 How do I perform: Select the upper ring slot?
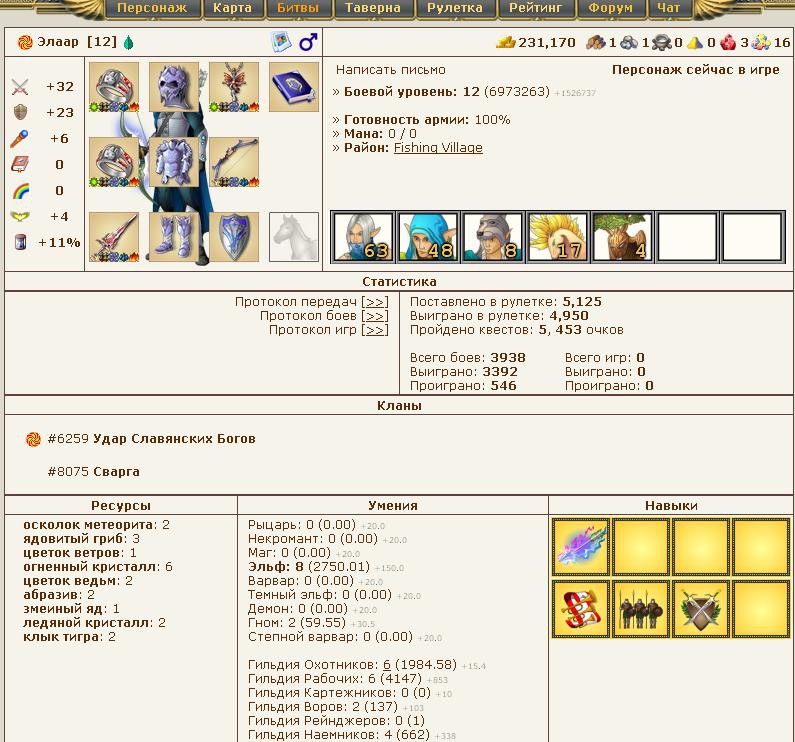(114, 87)
